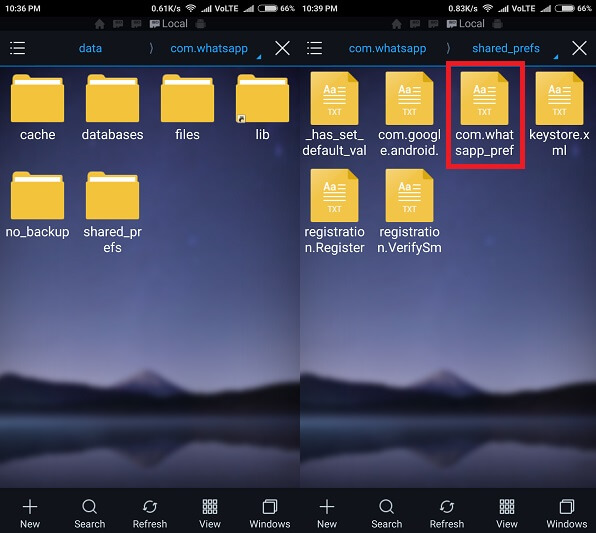Tap New in the right bottom toolbar
The width and height of the screenshot is (596, 533).
(327, 514)
